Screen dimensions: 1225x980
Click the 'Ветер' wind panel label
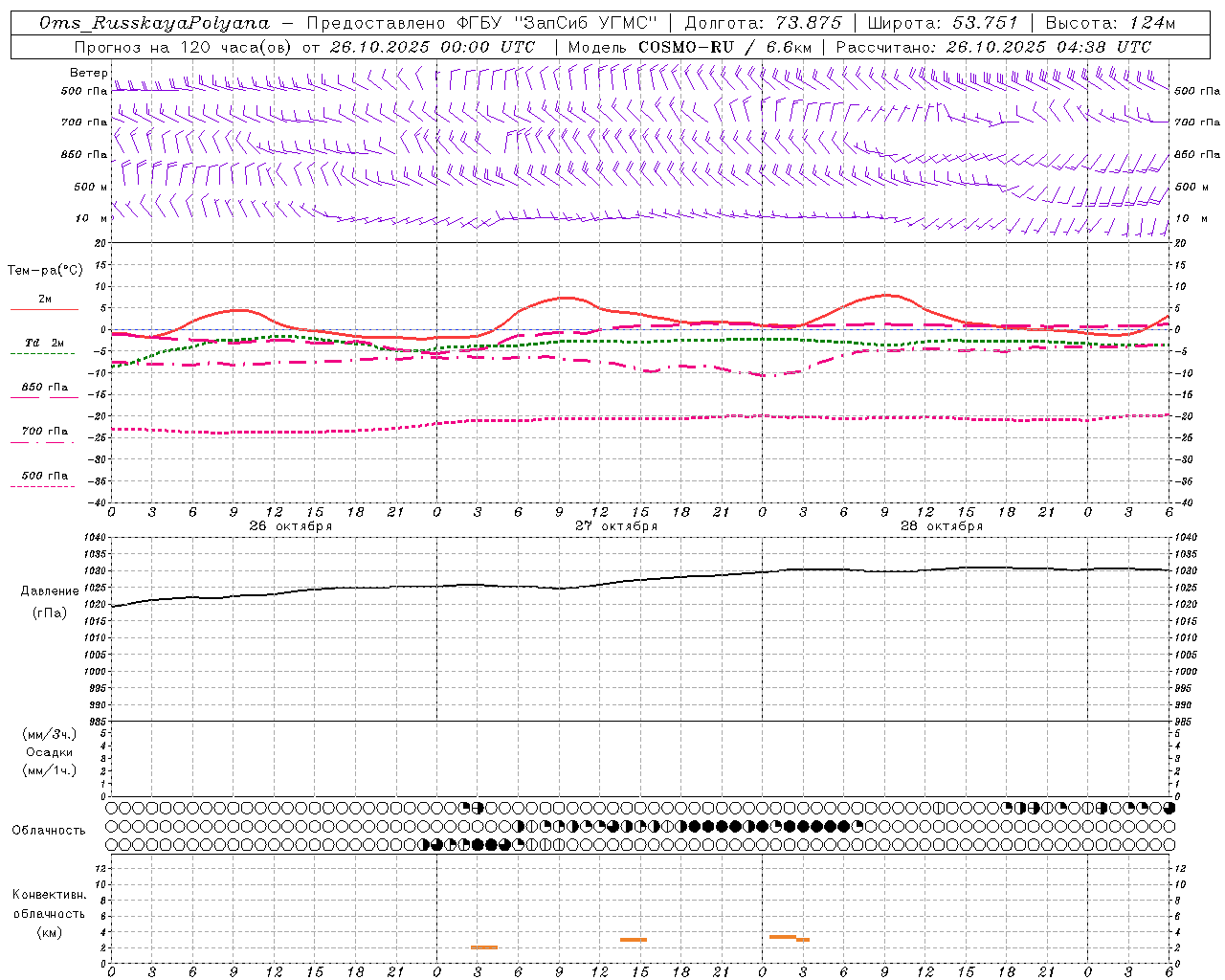click(89, 73)
